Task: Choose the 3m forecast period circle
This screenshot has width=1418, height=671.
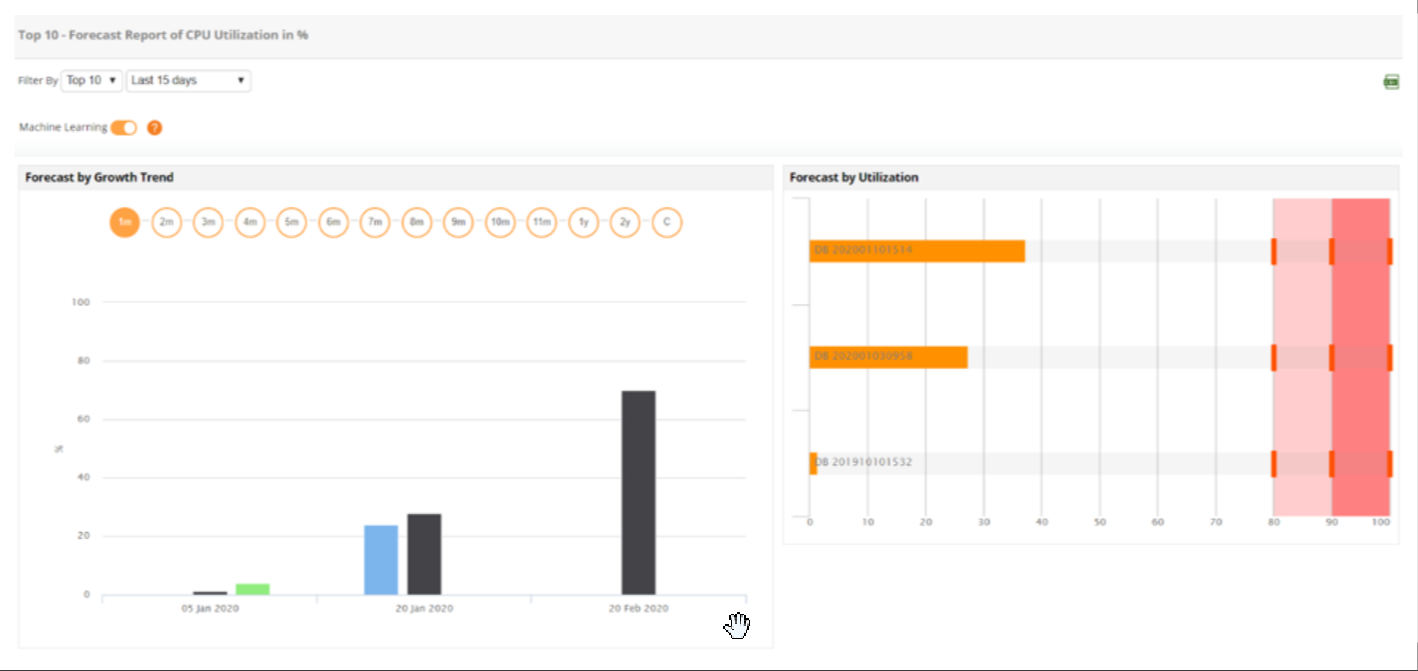Action: (208, 222)
